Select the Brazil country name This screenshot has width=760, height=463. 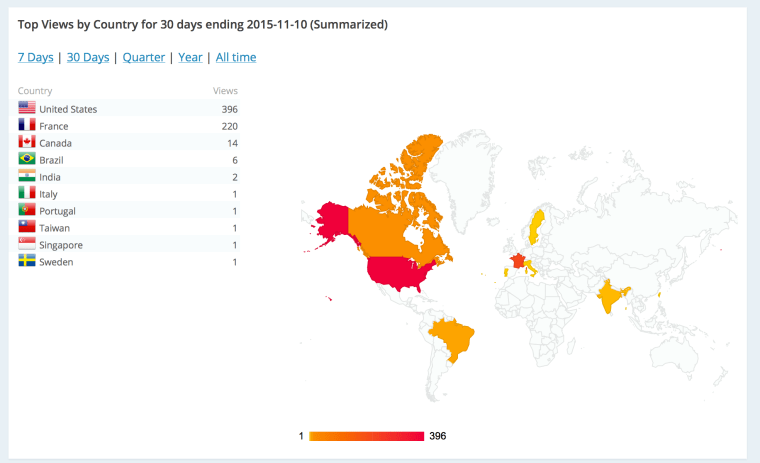[x=51, y=160]
